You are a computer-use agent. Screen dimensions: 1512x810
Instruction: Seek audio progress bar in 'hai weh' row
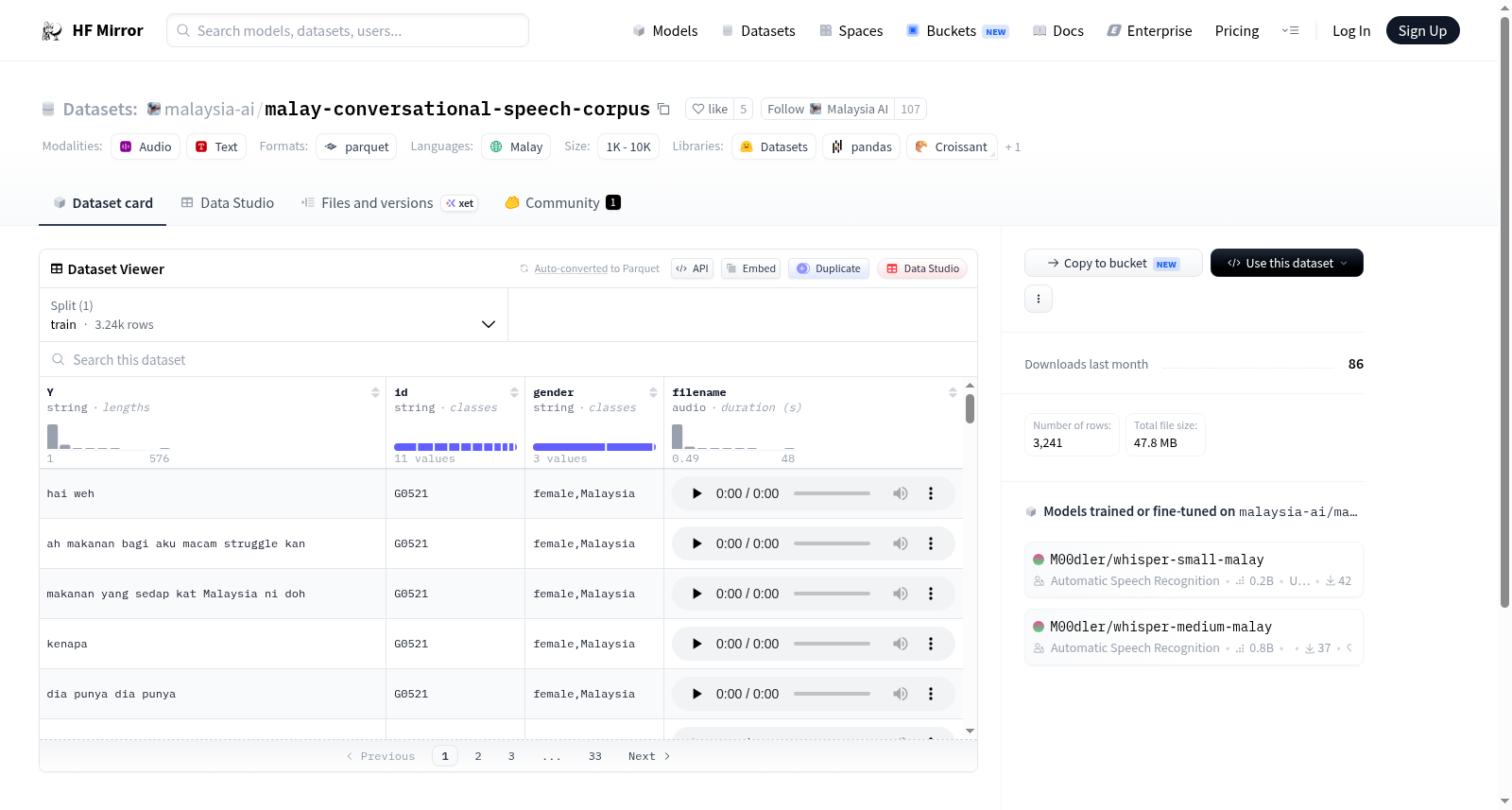coord(832,493)
